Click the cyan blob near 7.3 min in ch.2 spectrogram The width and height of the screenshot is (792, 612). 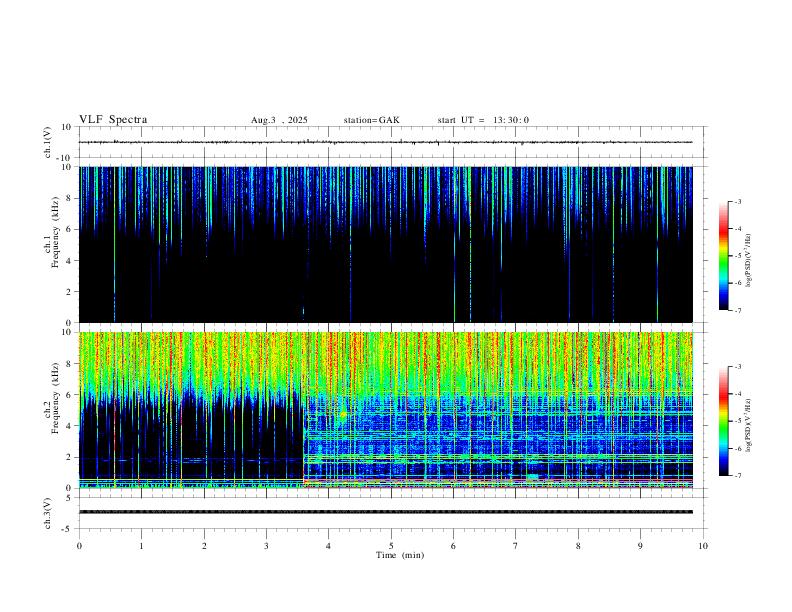click(532, 477)
